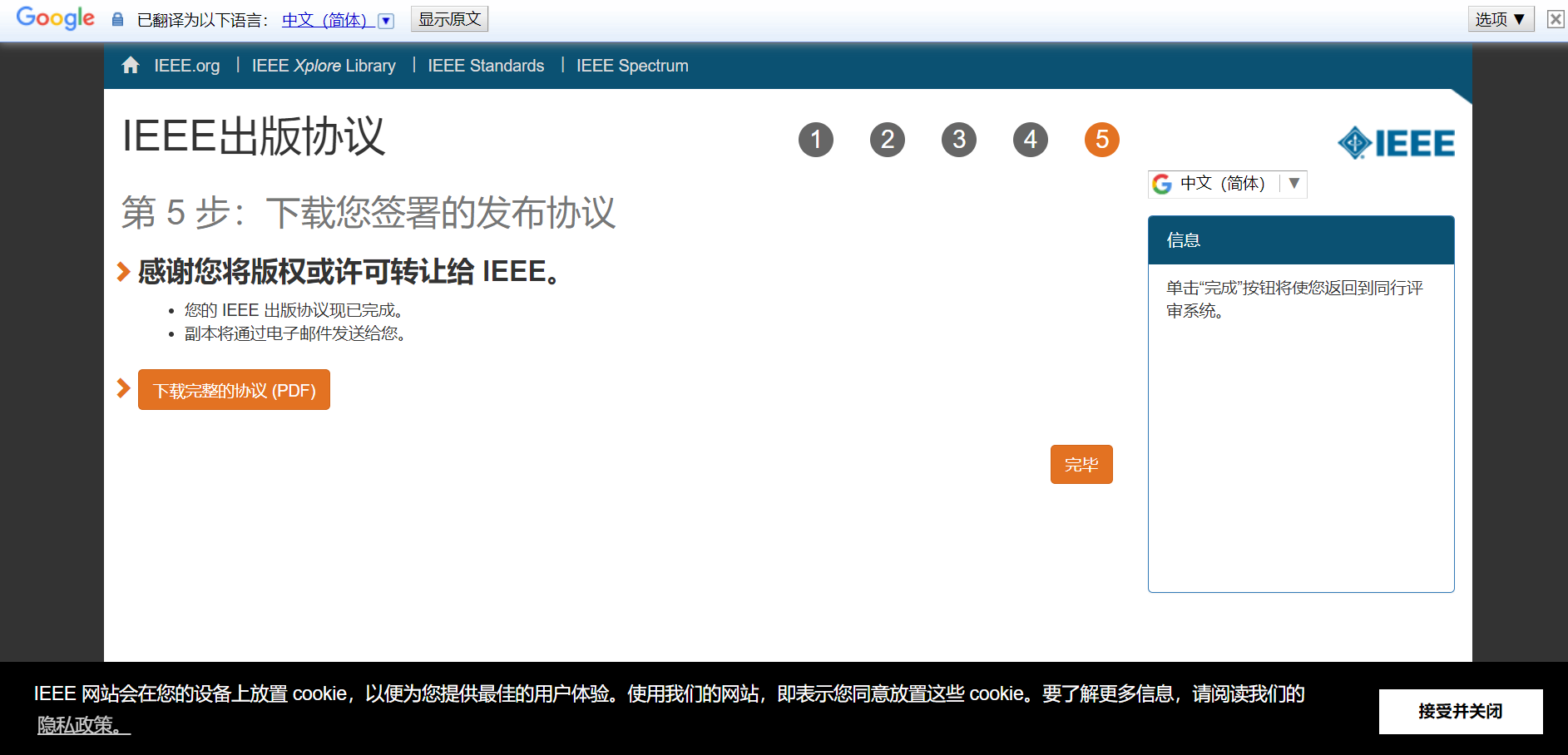1568x755 pixels.
Task: Select the active step 5 circle
Action: click(1102, 140)
